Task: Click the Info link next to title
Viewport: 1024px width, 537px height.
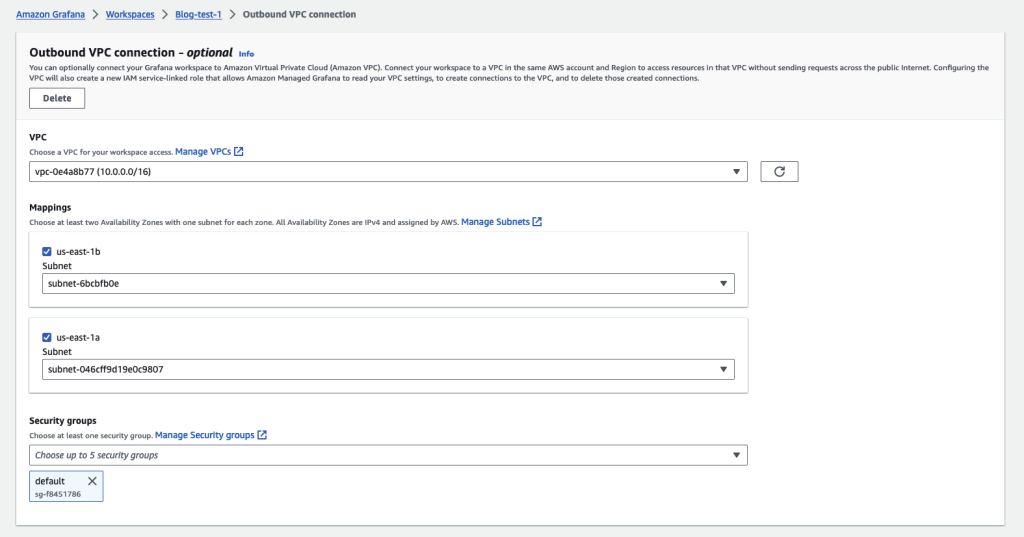Action: [246, 53]
